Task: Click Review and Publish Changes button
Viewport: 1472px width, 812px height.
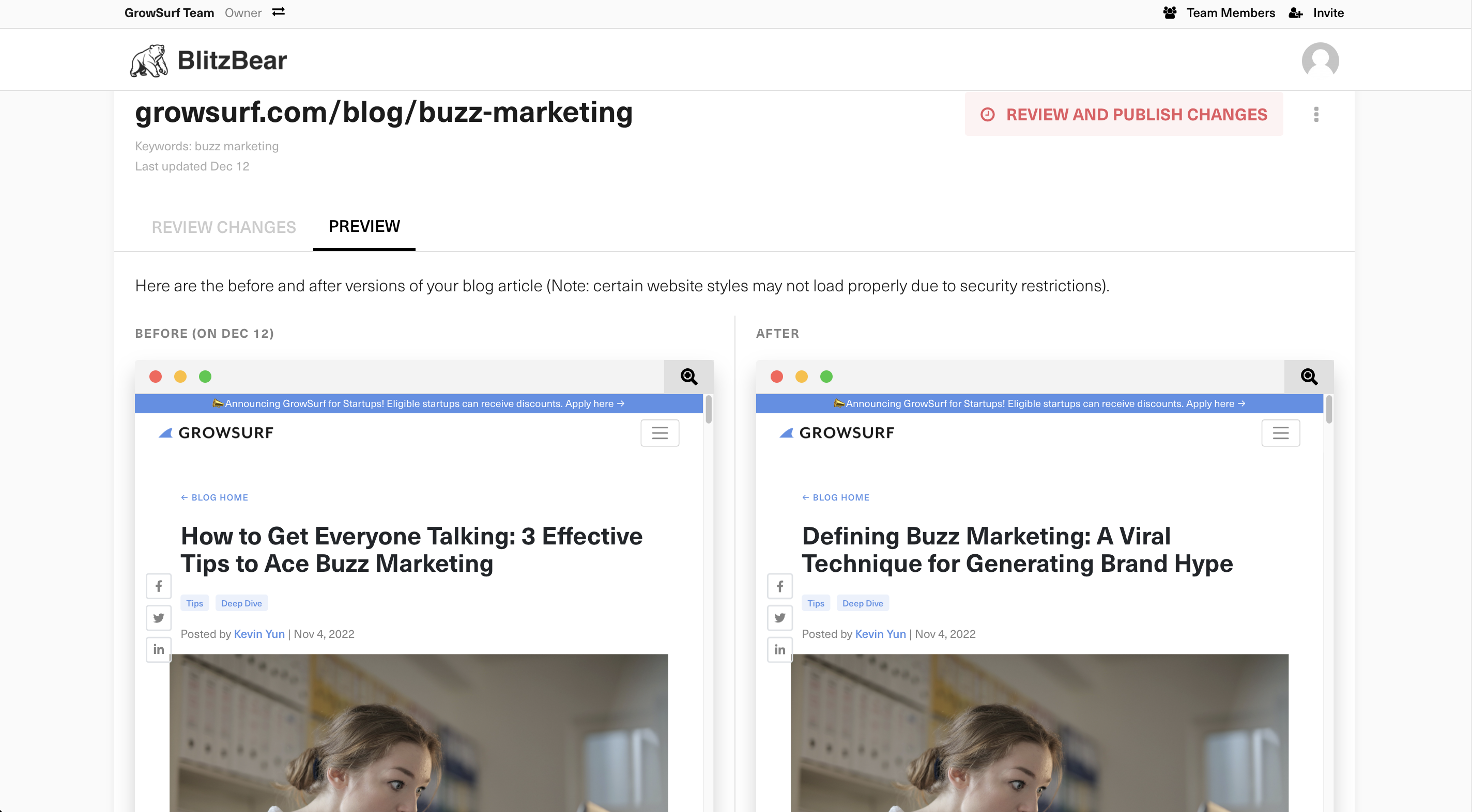Action: 1124,114
